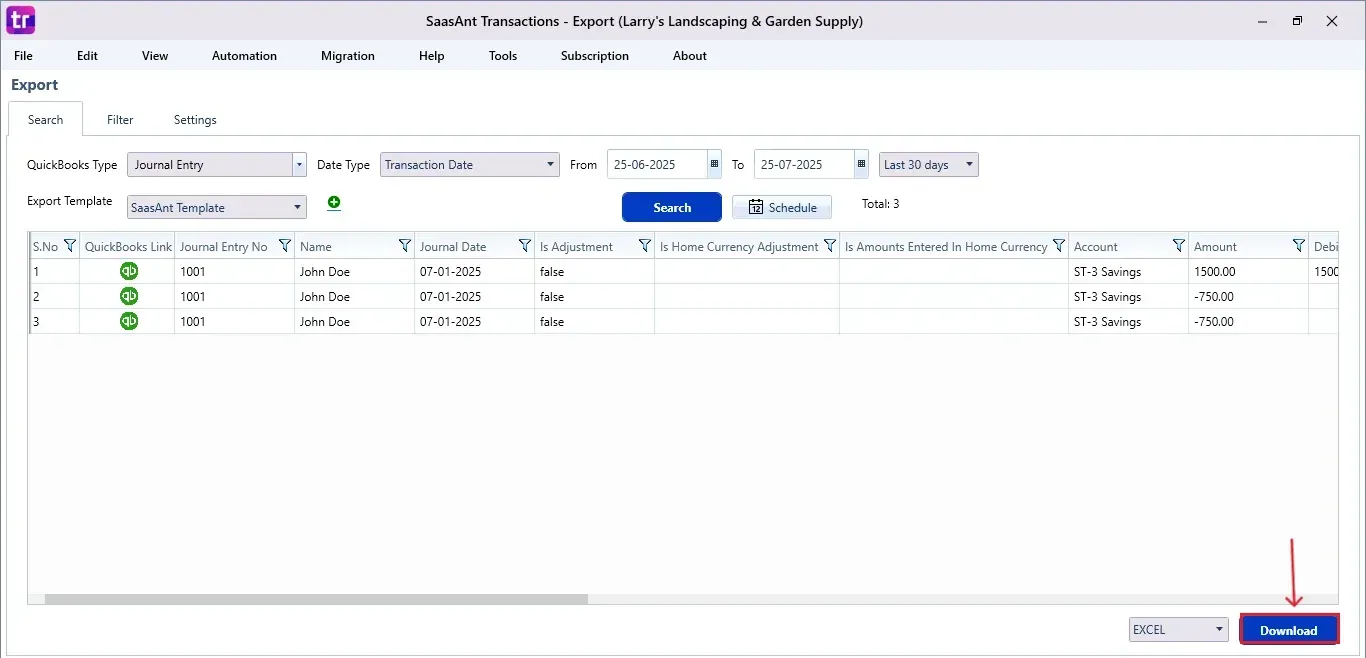Click the S.No column filter icon
Image resolution: width=1366 pixels, height=658 pixels.
(69, 245)
